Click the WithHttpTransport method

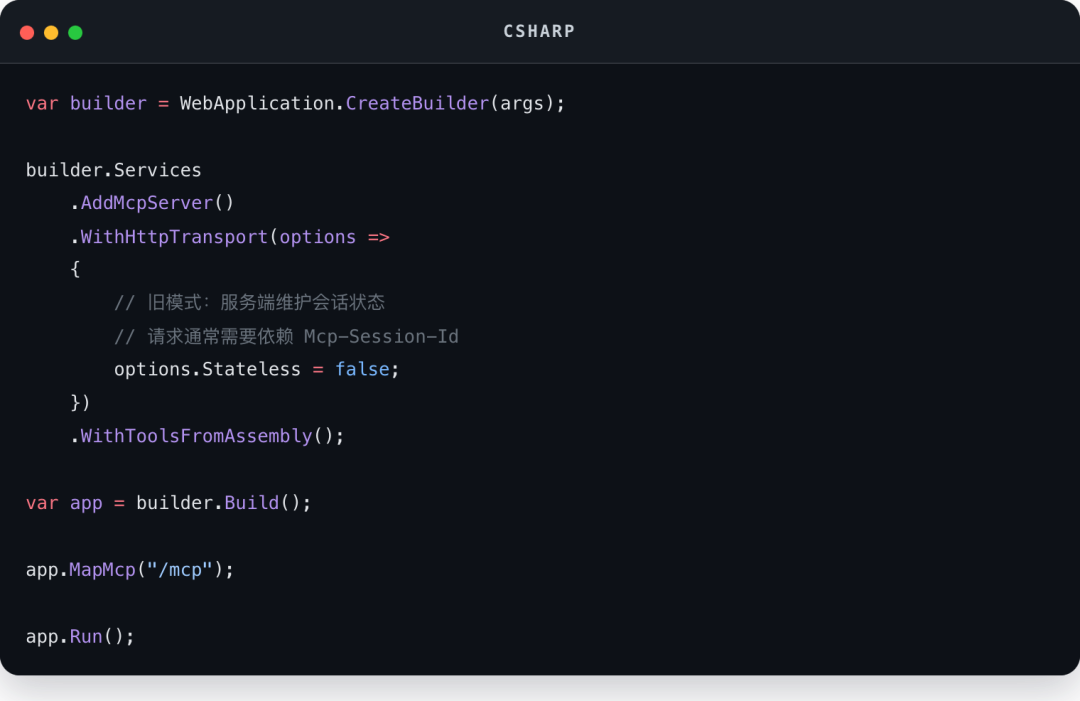tap(174, 237)
